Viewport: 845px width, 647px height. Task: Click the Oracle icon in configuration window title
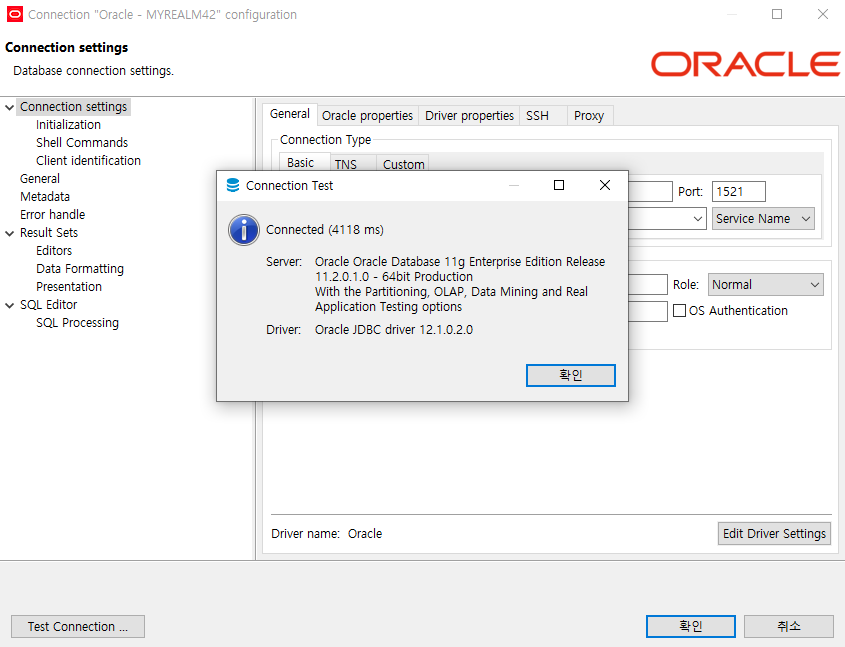[x=15, y=14]
